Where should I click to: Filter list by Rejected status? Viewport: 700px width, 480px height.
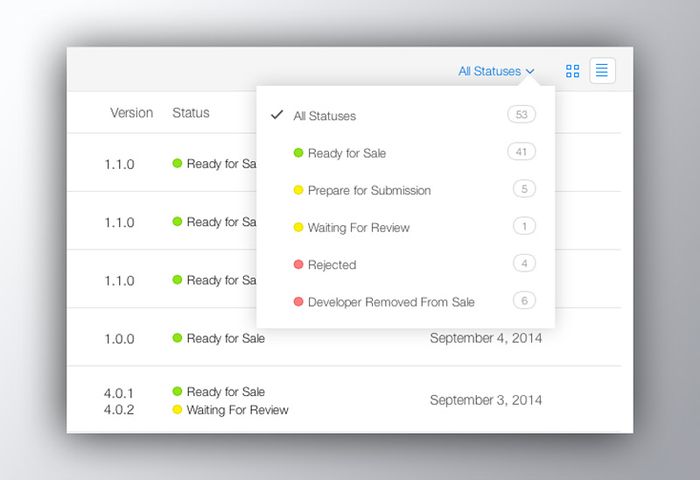tap(332, 265)
